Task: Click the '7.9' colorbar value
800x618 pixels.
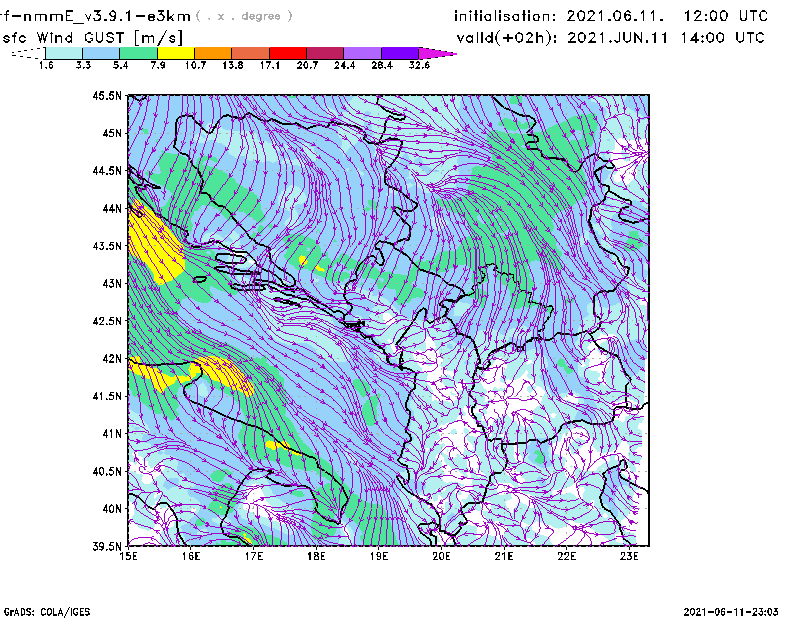Action: 158,65
